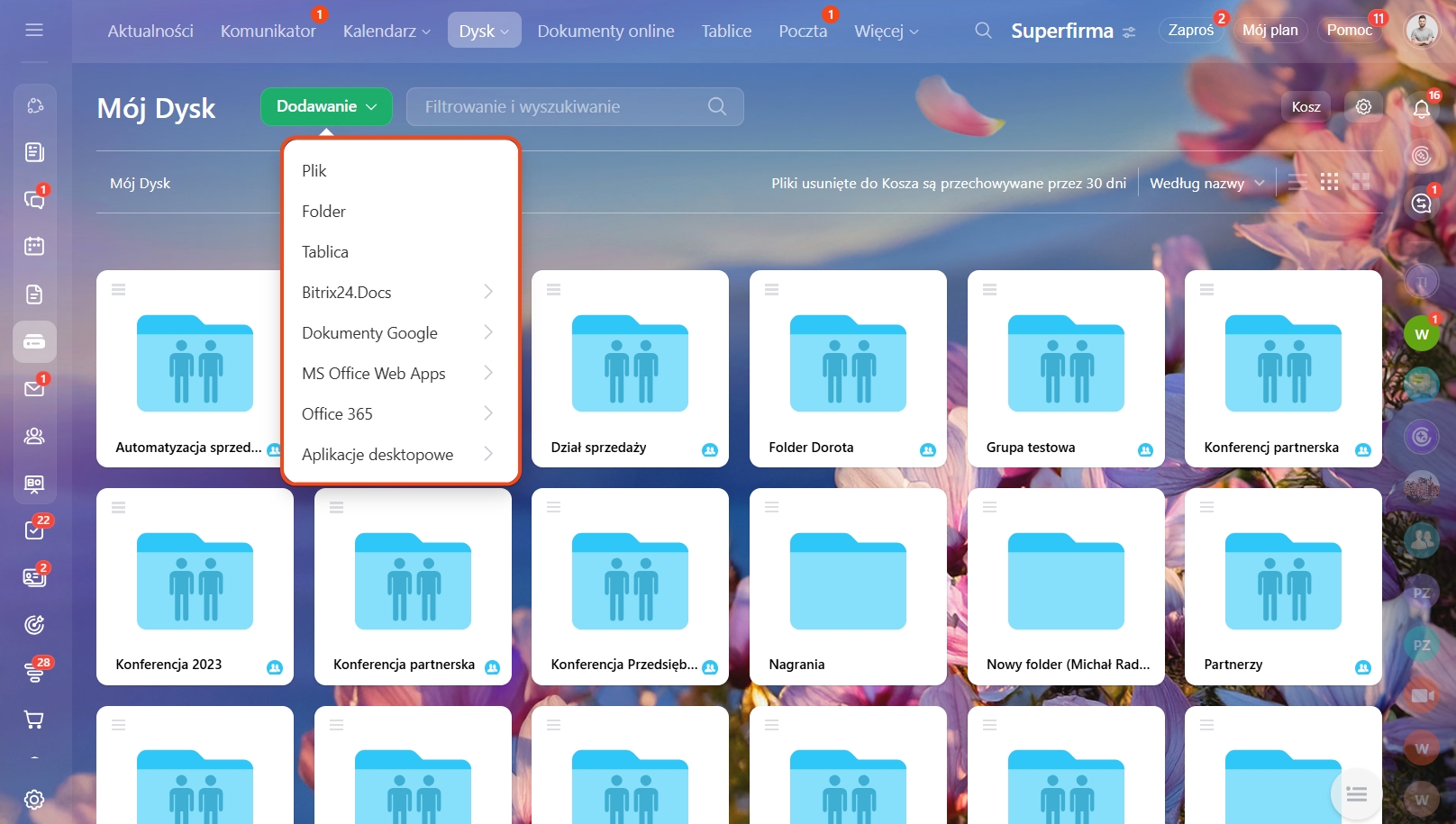Click the search magnifier in top bar

[x=983, y=31]
